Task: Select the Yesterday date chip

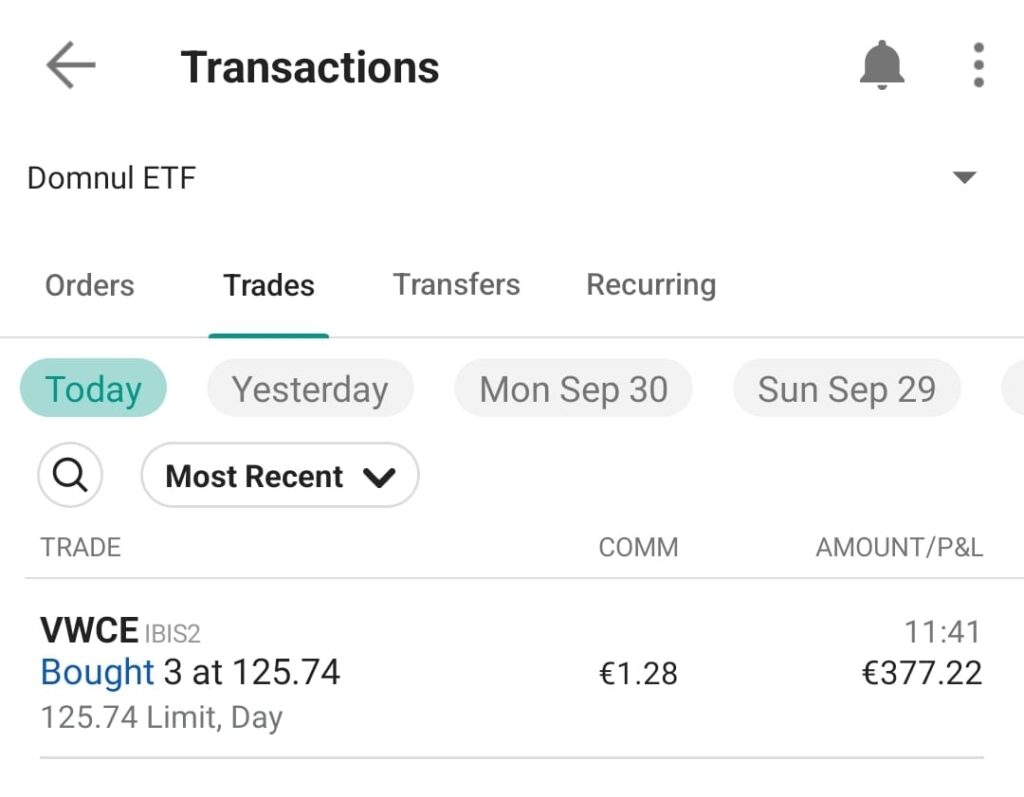Action: pyautogui.click(x=310, y=389)
